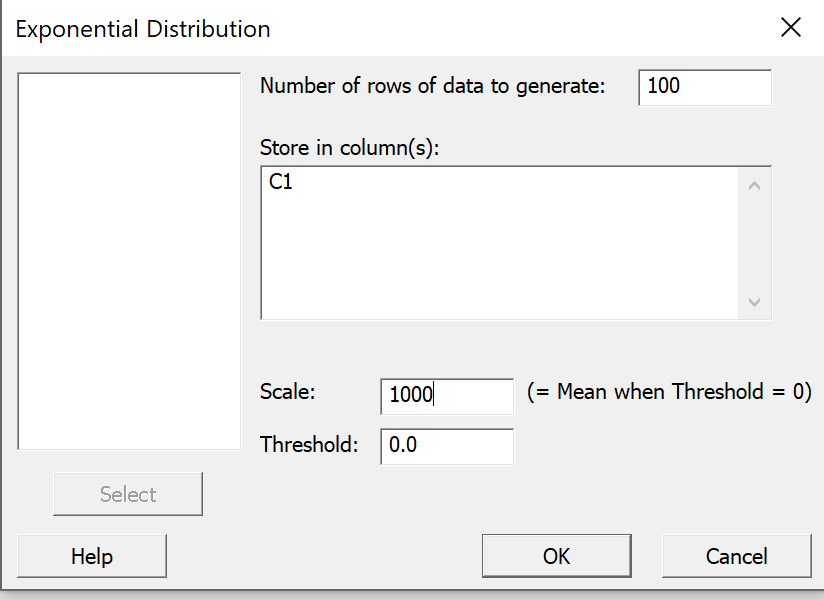Viewport: 824px width, 600px height.
Task: Click inside the empty variable list box
Action: point(129,261)
